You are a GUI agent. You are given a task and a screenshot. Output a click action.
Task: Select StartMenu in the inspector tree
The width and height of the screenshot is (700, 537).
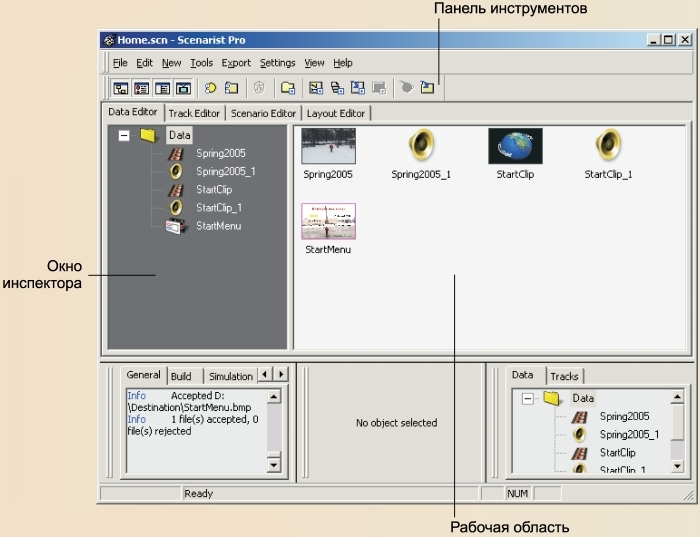pos(219,226)
